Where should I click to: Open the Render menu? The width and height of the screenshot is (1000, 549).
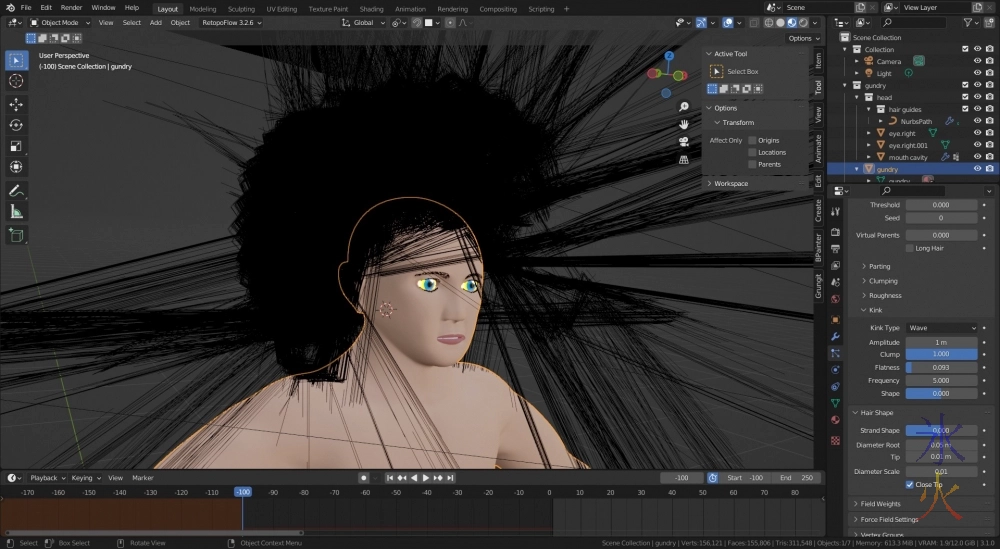pos(71,7)
